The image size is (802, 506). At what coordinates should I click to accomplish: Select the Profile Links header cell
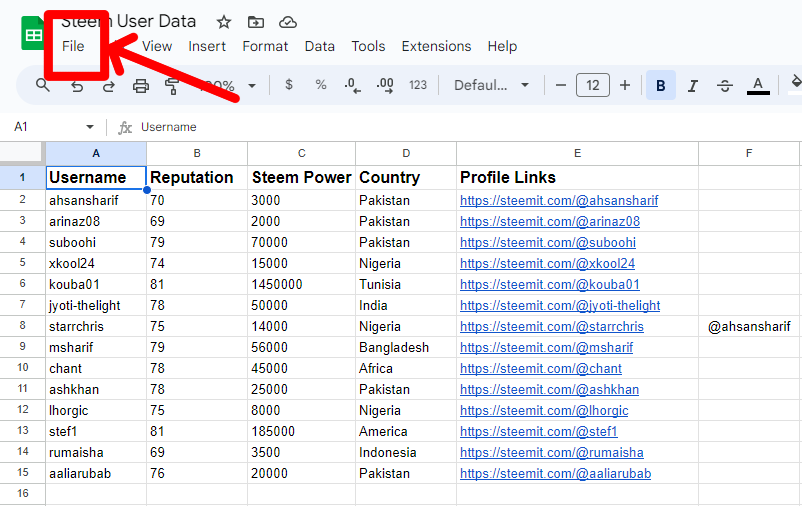click(577, 177)
